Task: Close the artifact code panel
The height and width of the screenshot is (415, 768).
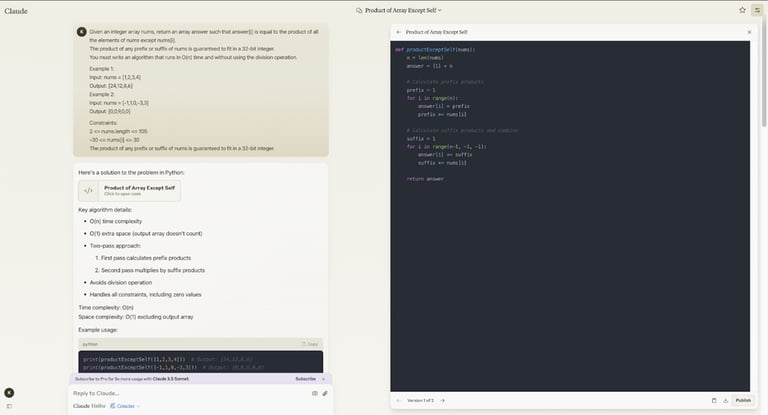Action: click(749, 32)
